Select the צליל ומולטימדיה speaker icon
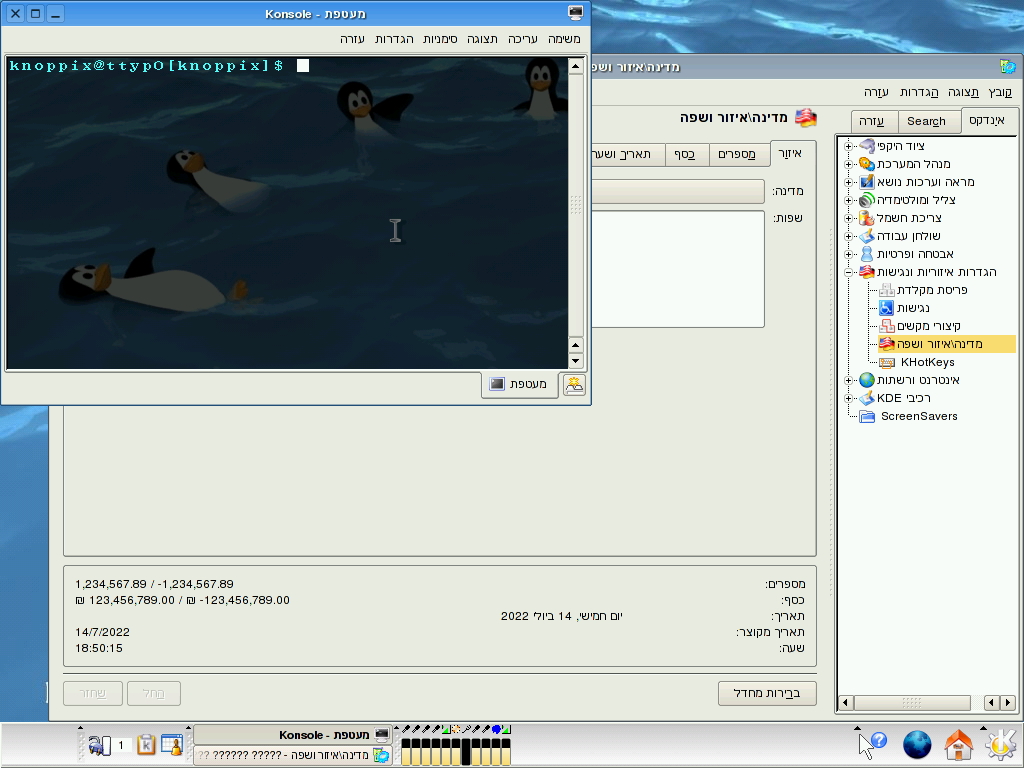Screen dimensions: 1024x768 pyautogui.click(x=867, y=200)
